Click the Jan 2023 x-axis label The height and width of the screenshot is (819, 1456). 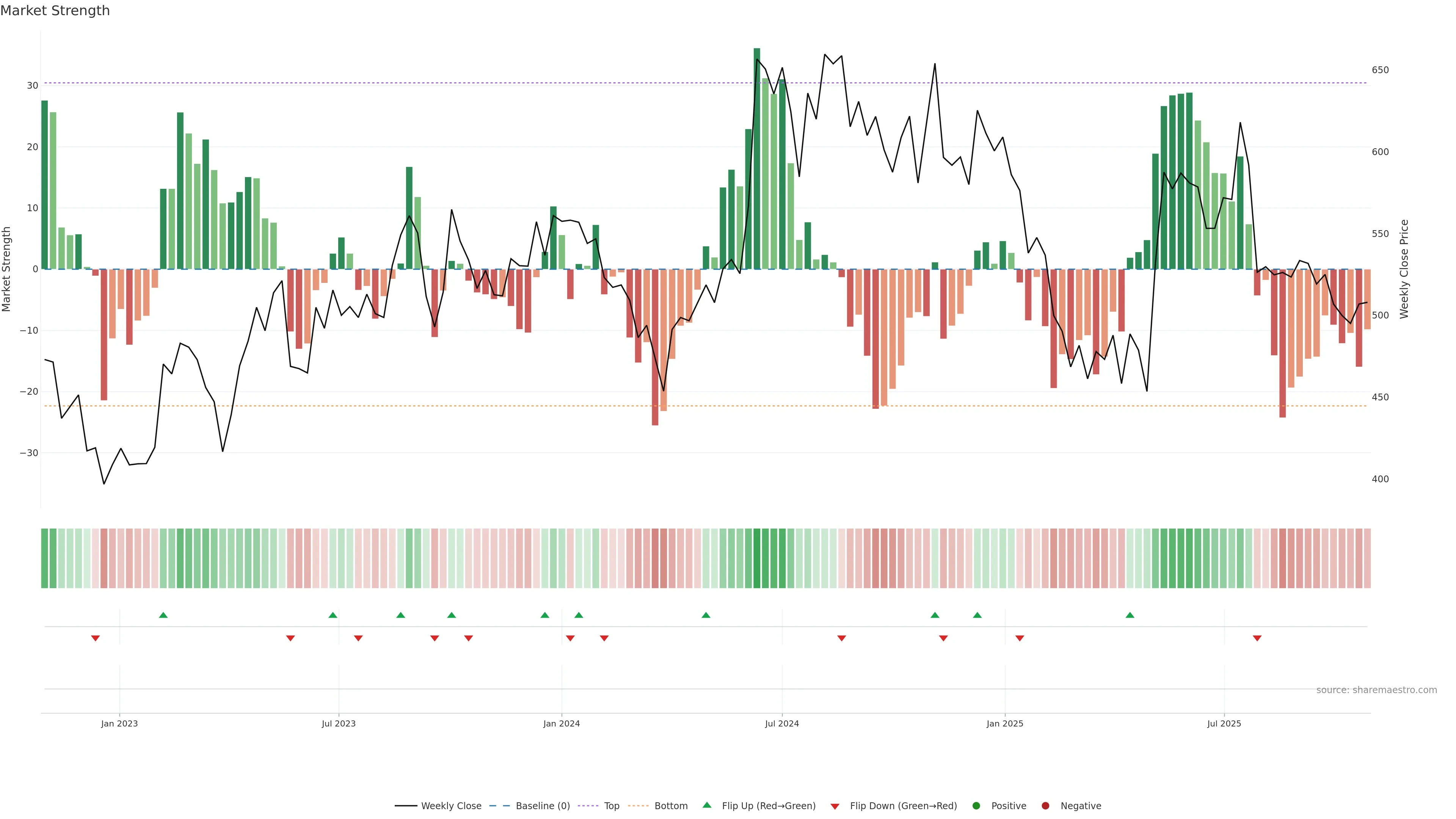[x=119, y=723]
